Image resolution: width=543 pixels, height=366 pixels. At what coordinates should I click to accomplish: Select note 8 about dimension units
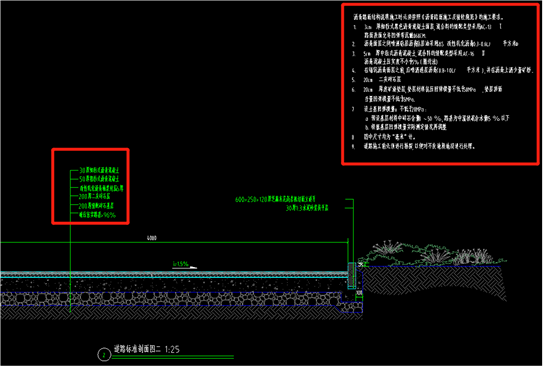click(x=383, y=137)
